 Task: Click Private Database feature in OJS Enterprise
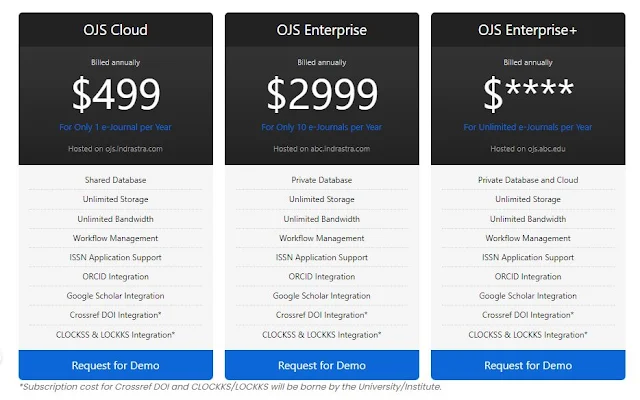(x=322, y=180)
